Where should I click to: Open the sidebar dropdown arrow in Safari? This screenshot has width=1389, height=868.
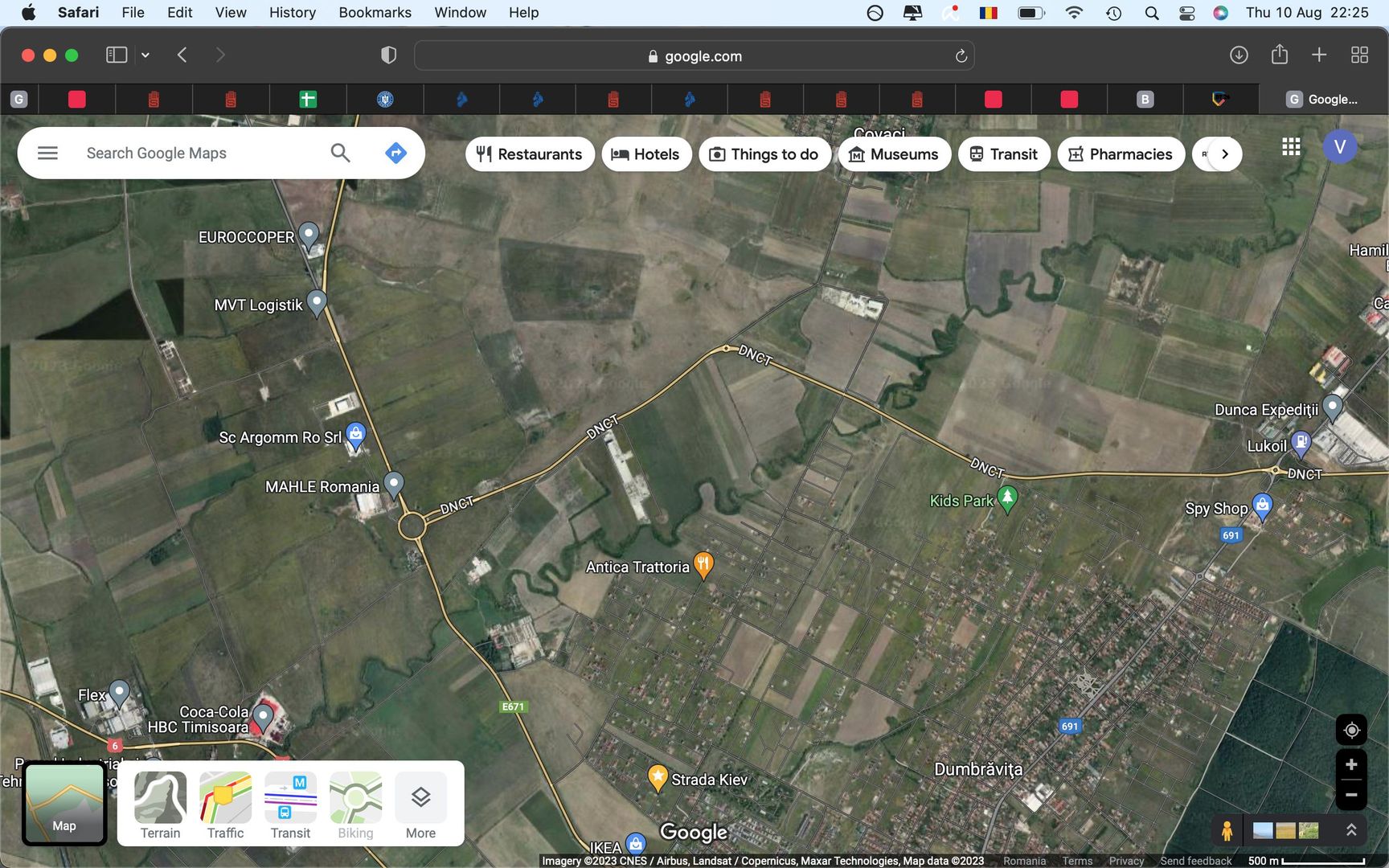point(145,55)
